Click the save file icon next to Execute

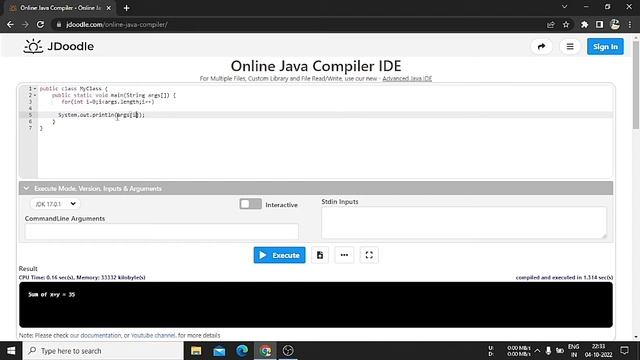click(x=320, y=255)
